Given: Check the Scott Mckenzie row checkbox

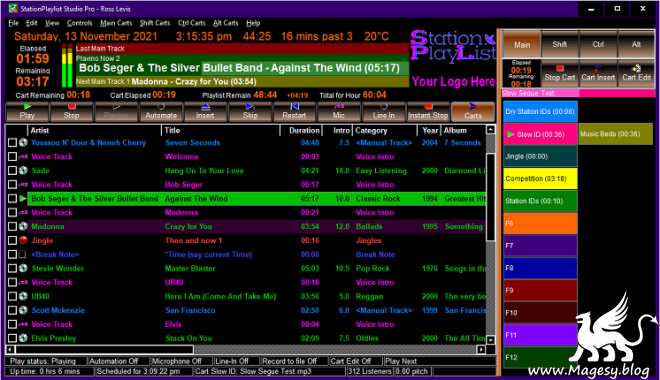Looking at the screenshot, I should 12,310.
